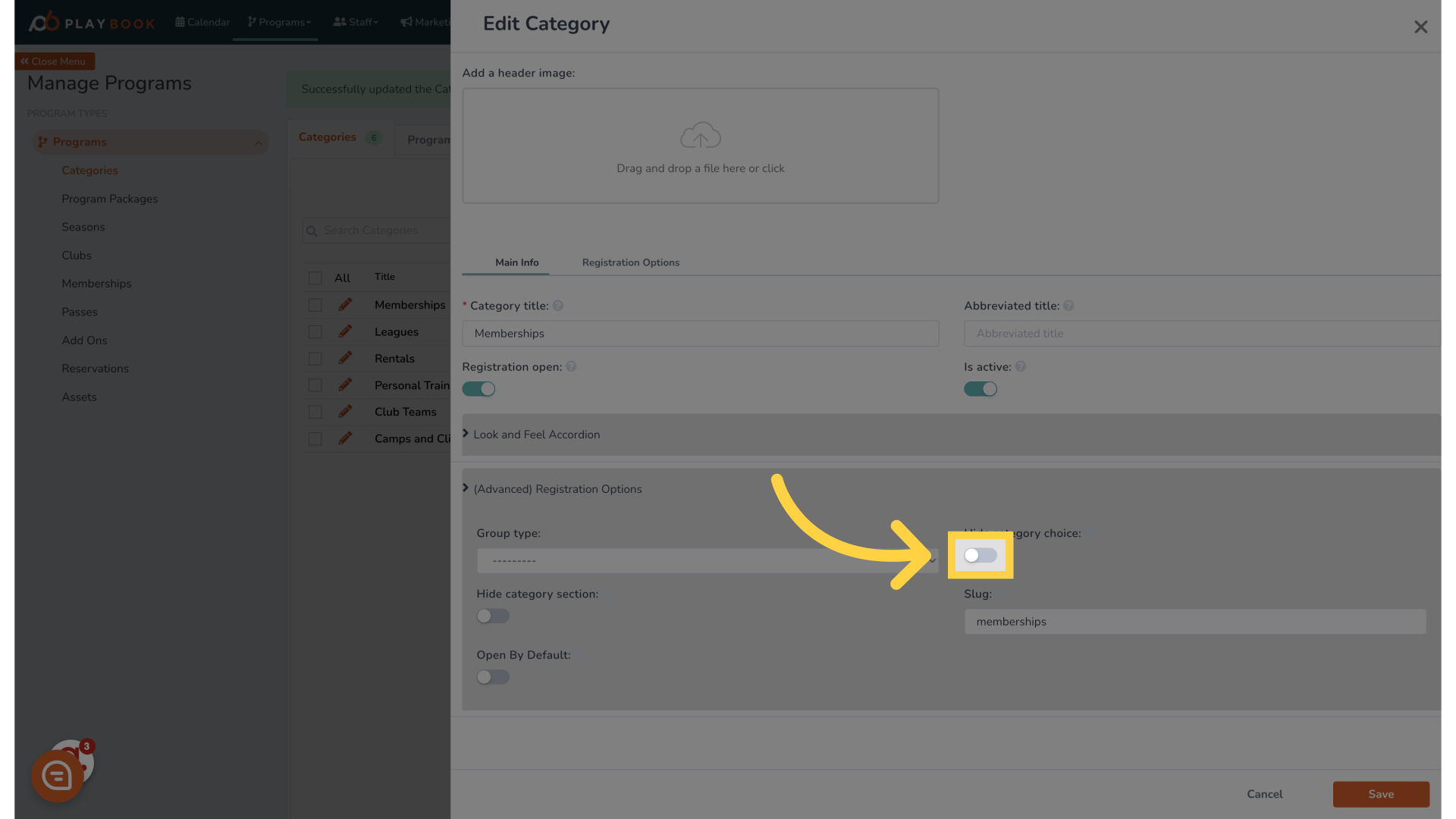Check the Club Teams row checkbox
The height and width of the screenshot is (819, 1456).
[315, 412]
